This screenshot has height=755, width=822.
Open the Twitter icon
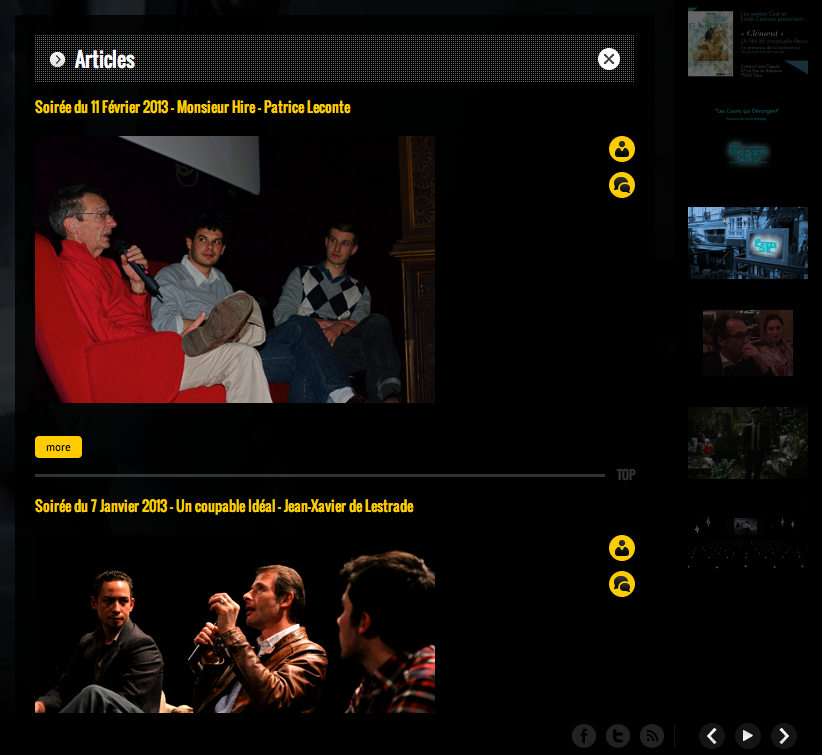[x=618, y=736]
